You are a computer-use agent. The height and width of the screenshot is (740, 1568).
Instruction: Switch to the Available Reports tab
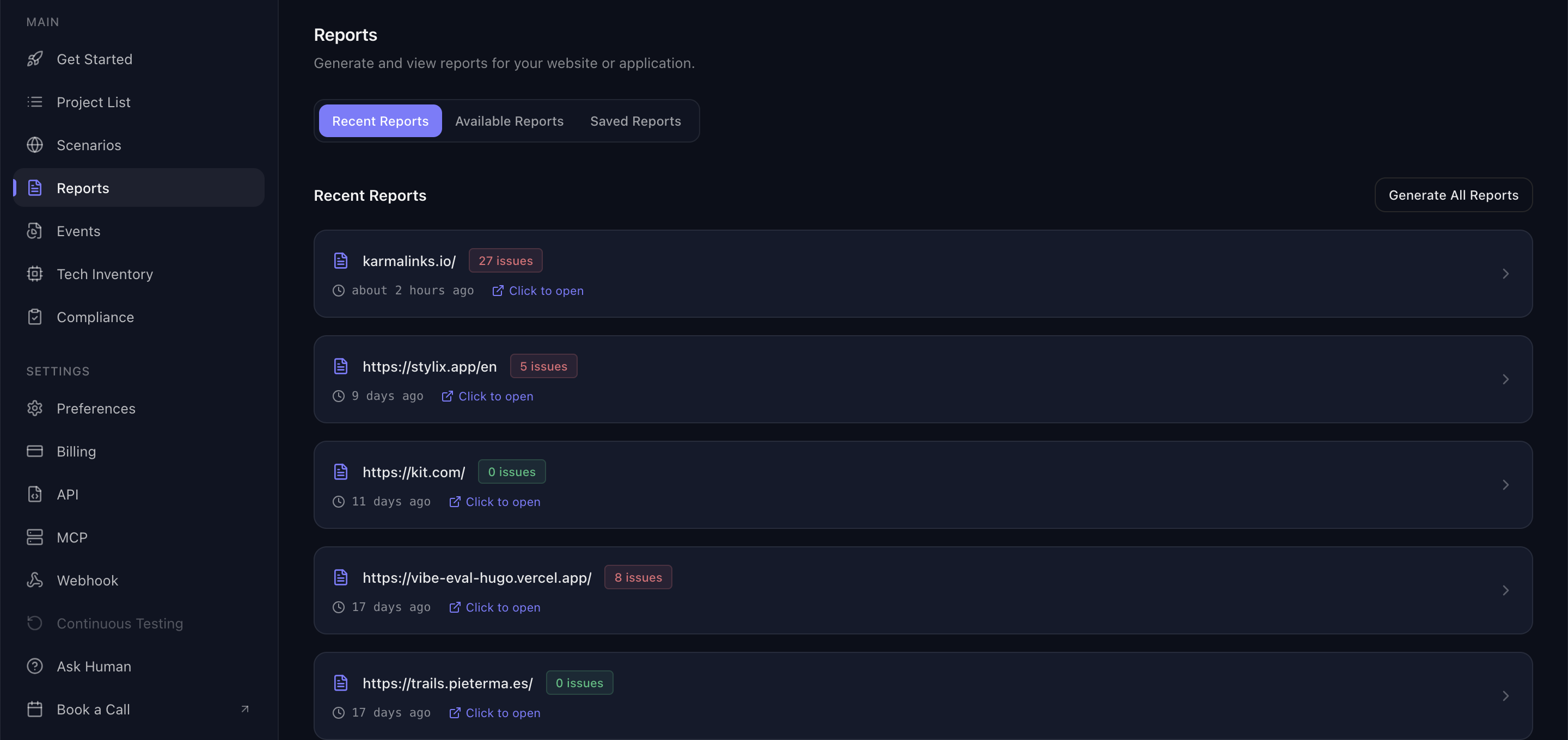point(509,121)
